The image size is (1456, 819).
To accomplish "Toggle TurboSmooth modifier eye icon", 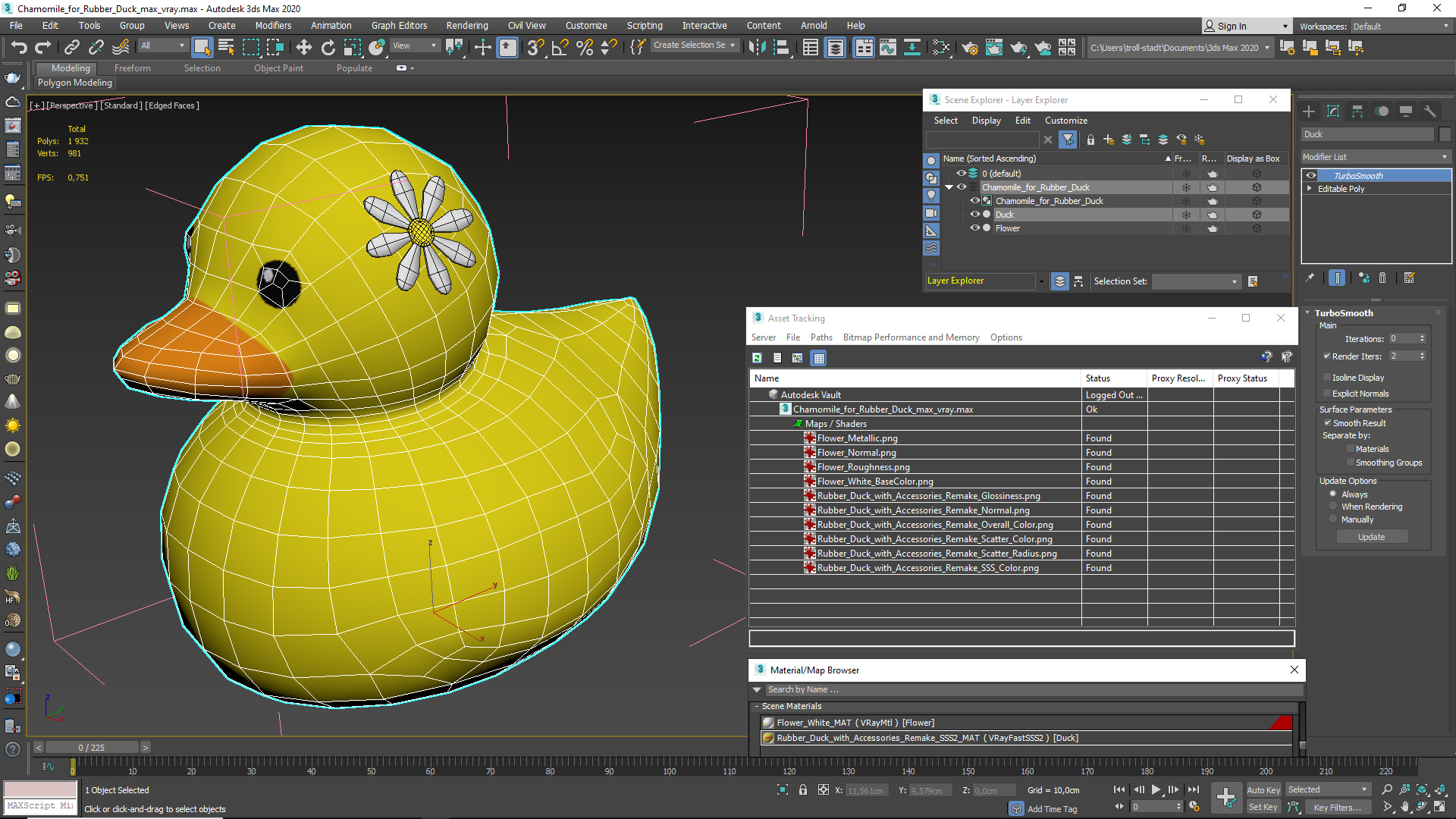I will pyautogui.click(x=1311, y=175).
